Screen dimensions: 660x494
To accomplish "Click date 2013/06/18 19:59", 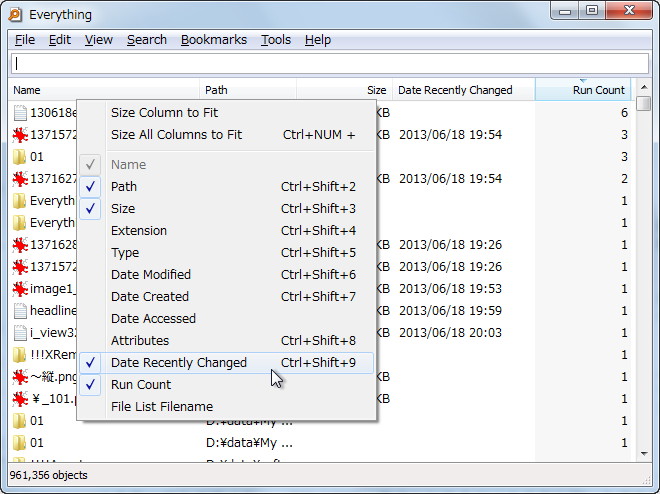I will 450,311.
